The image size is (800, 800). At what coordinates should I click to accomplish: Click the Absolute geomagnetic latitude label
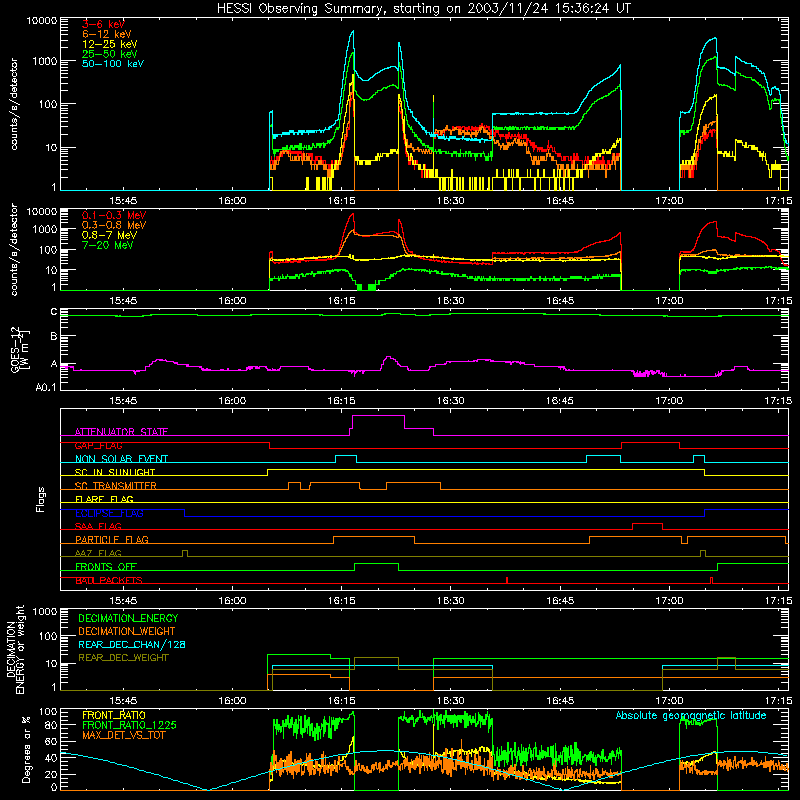(x=691, y=716)
